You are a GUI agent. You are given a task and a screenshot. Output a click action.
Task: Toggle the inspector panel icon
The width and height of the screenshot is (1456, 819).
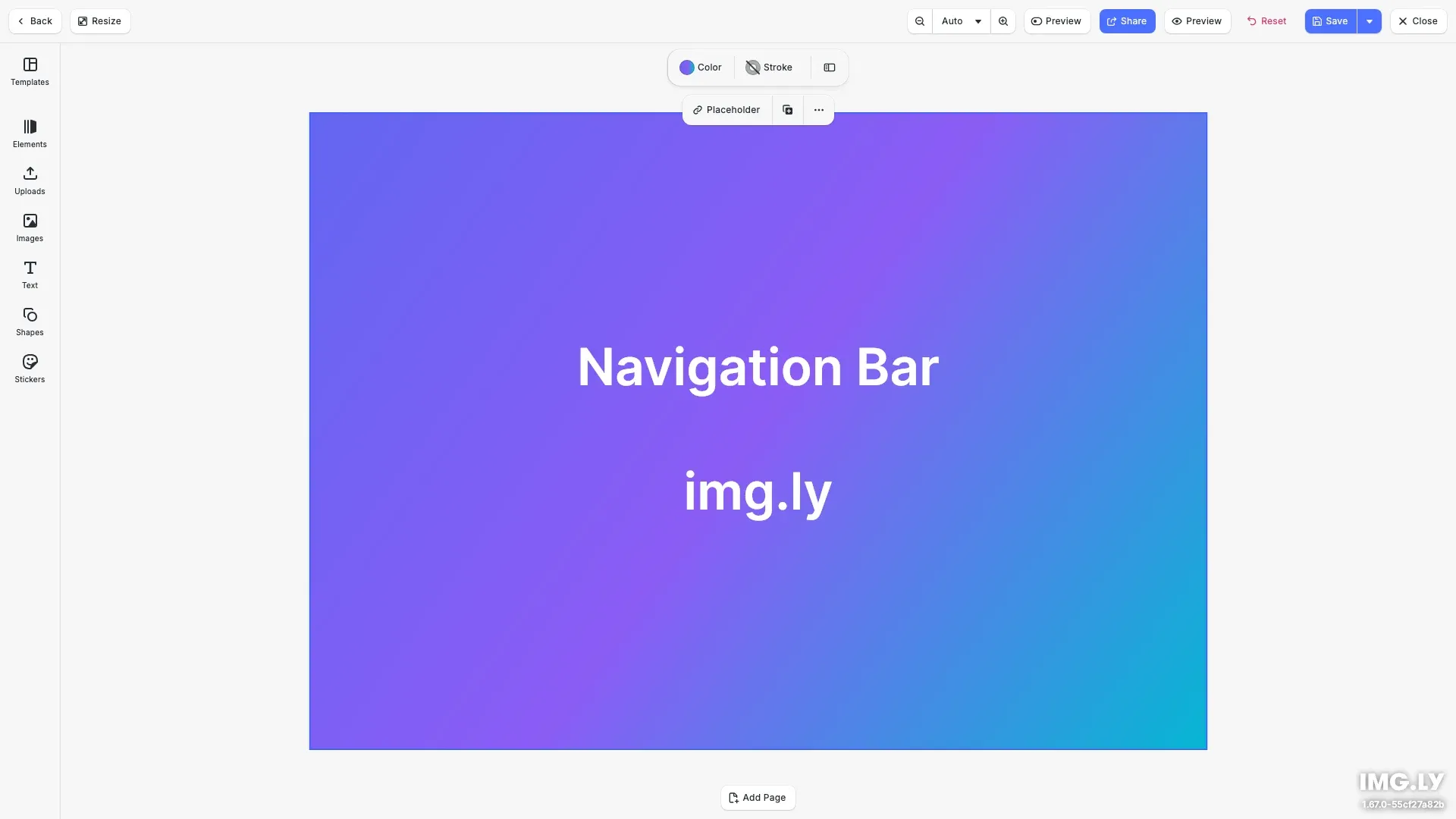coord(829,67)
